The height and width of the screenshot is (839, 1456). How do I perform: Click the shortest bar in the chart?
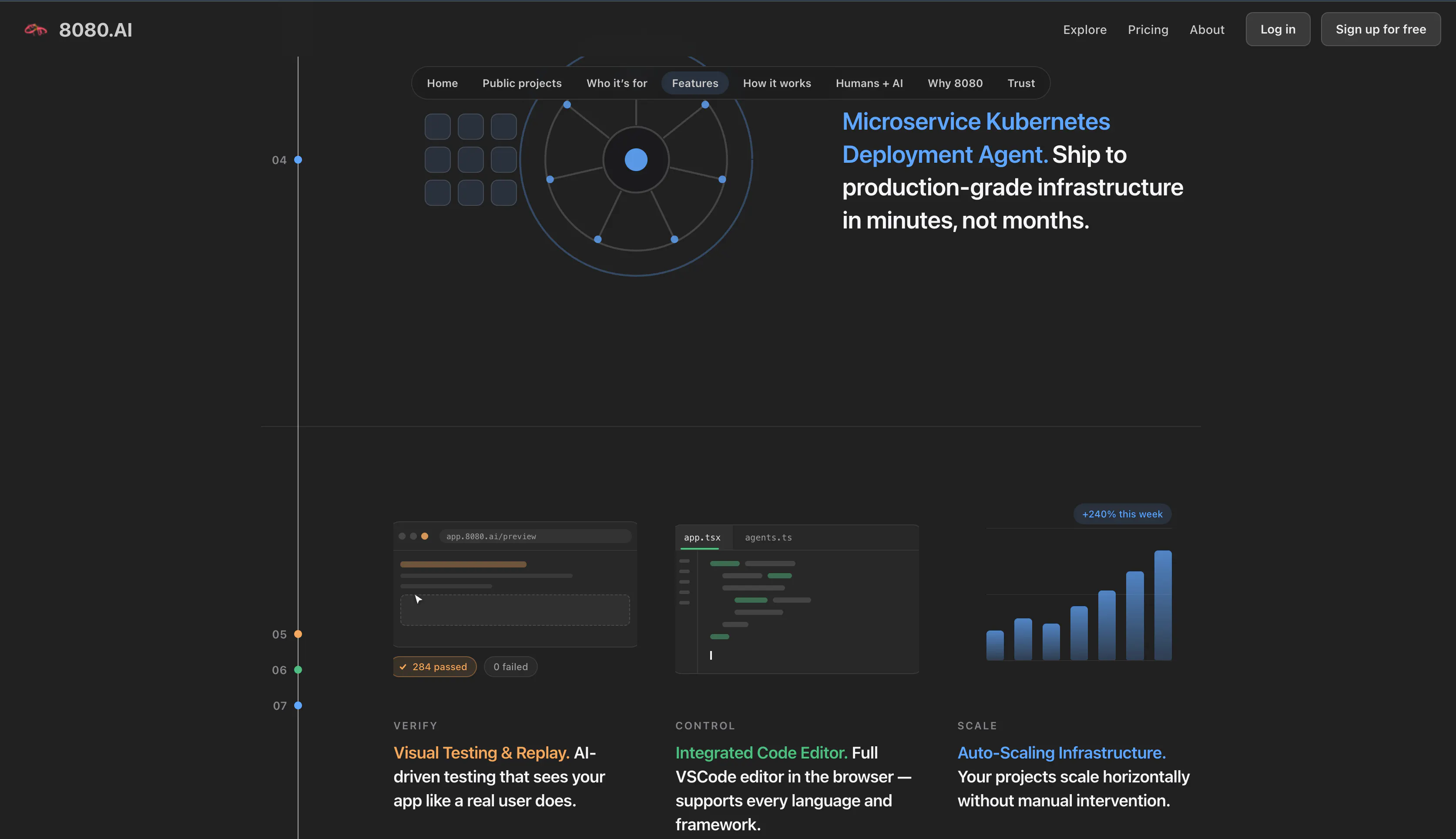(x=995, y=645)
